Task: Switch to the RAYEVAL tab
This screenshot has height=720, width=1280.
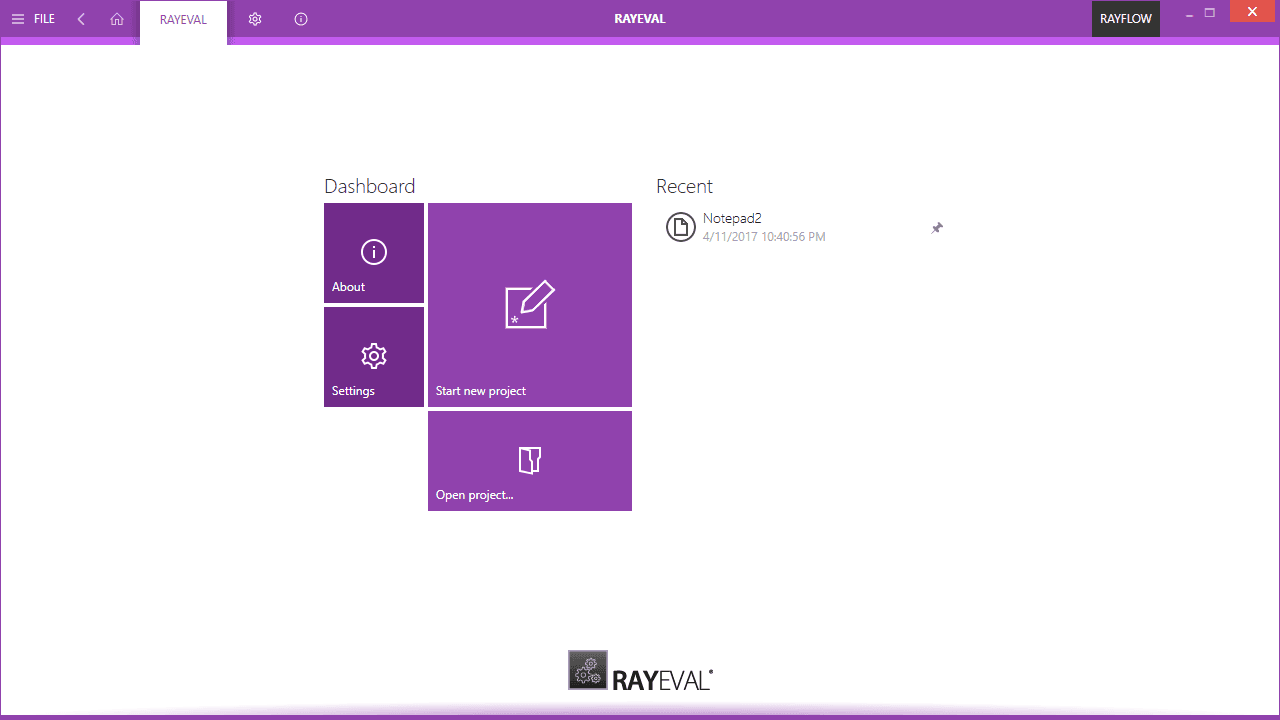Action: (183, 20)
